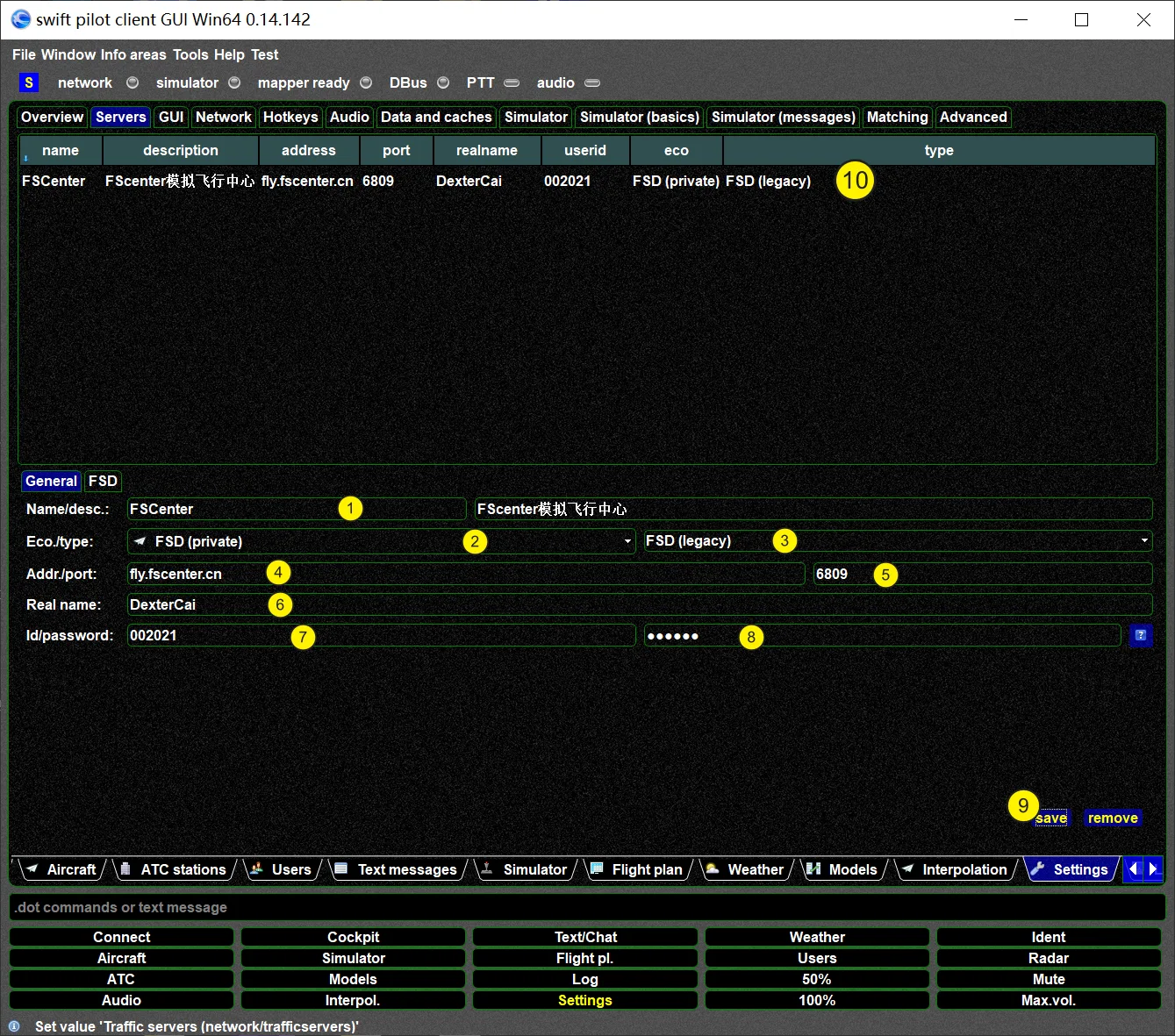Open the Info areas menu

click(133, 54)
